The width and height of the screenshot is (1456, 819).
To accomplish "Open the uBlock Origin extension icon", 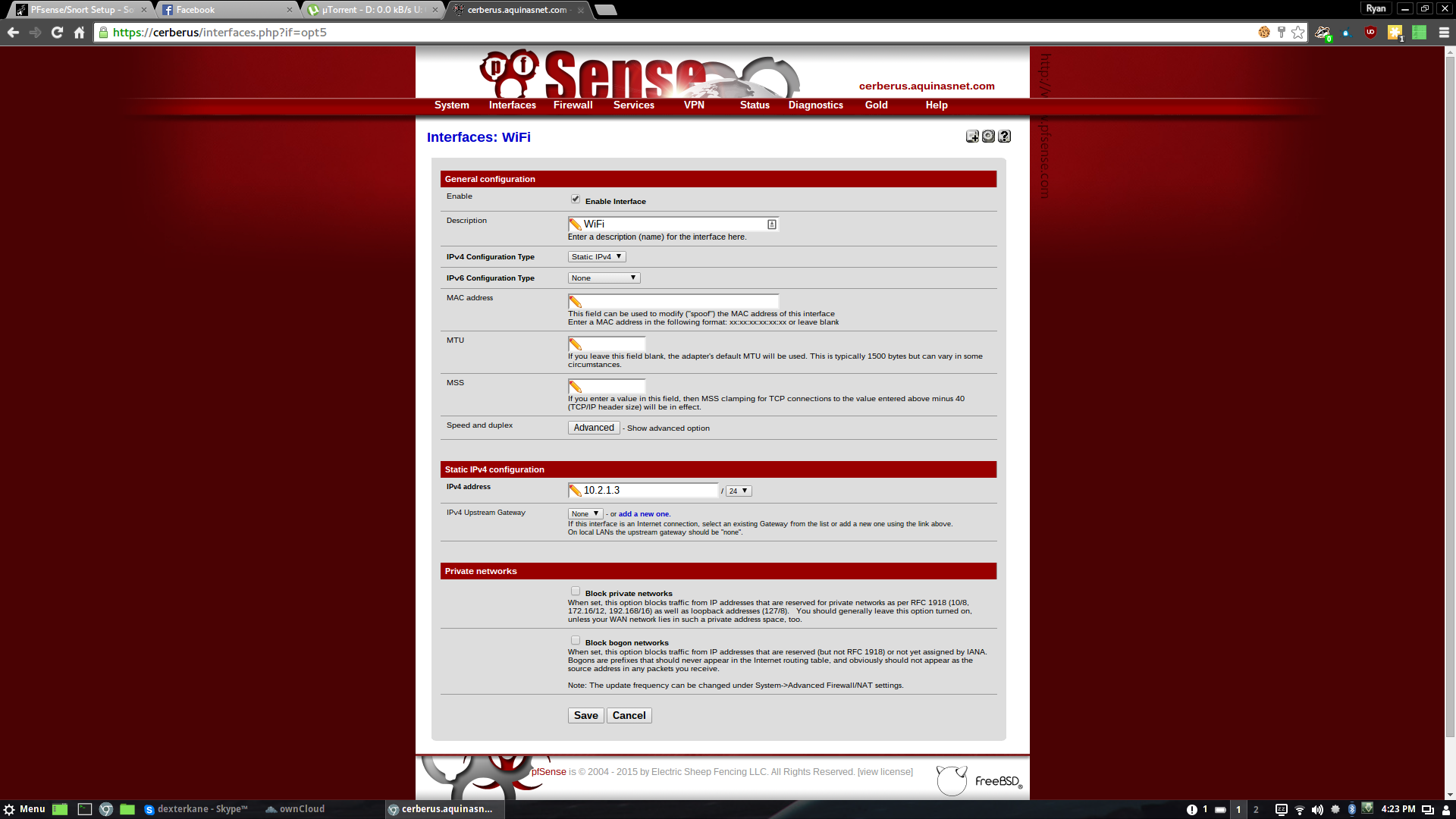I will click(x=1370, y=33).
